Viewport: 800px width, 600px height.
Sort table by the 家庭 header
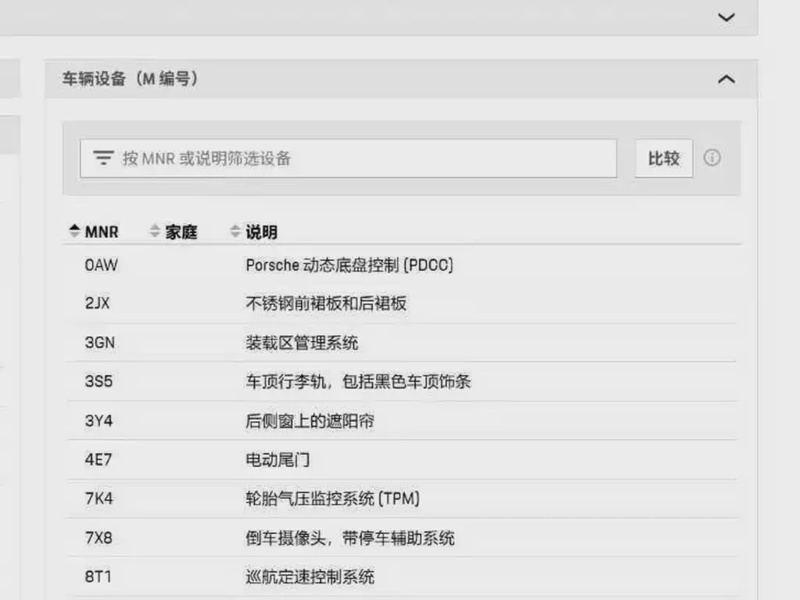point(181,232)
